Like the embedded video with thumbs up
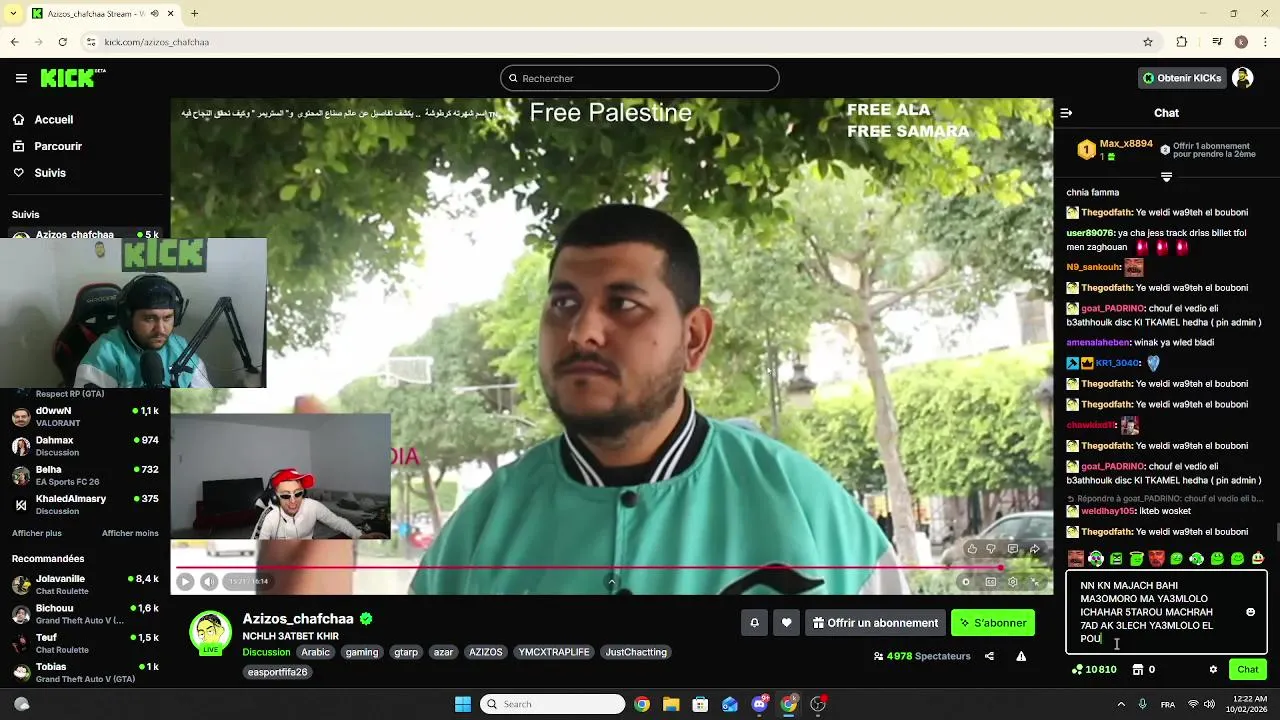Screen dimensions: 1280x720 click(972, 549)
